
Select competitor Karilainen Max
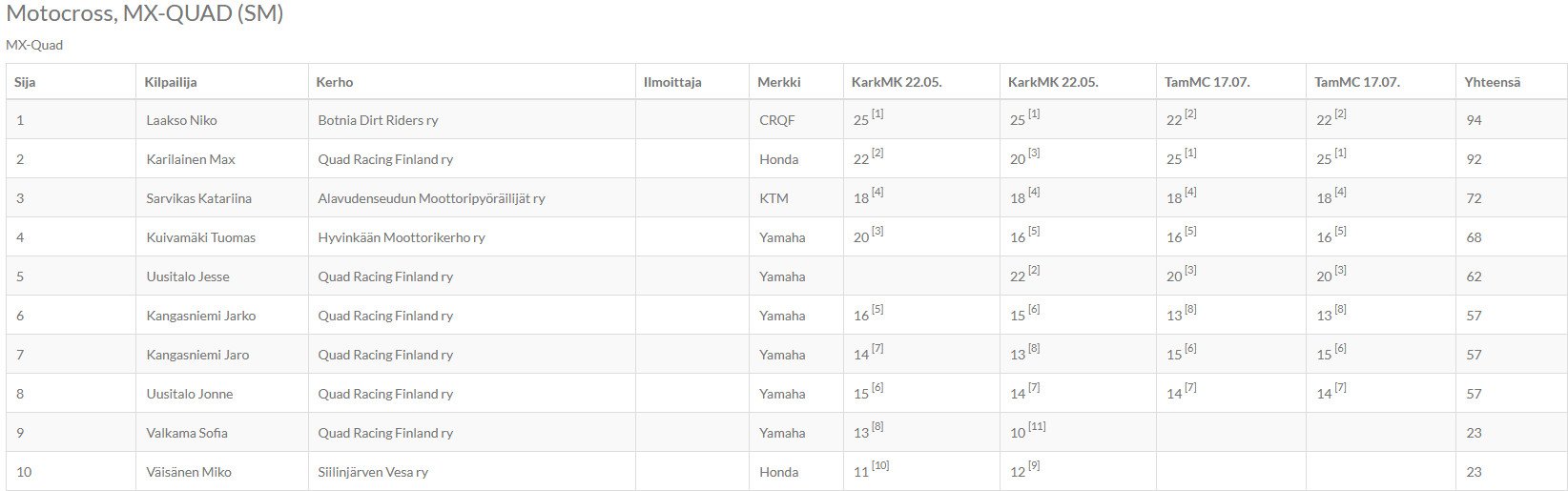tap(191, 159)
